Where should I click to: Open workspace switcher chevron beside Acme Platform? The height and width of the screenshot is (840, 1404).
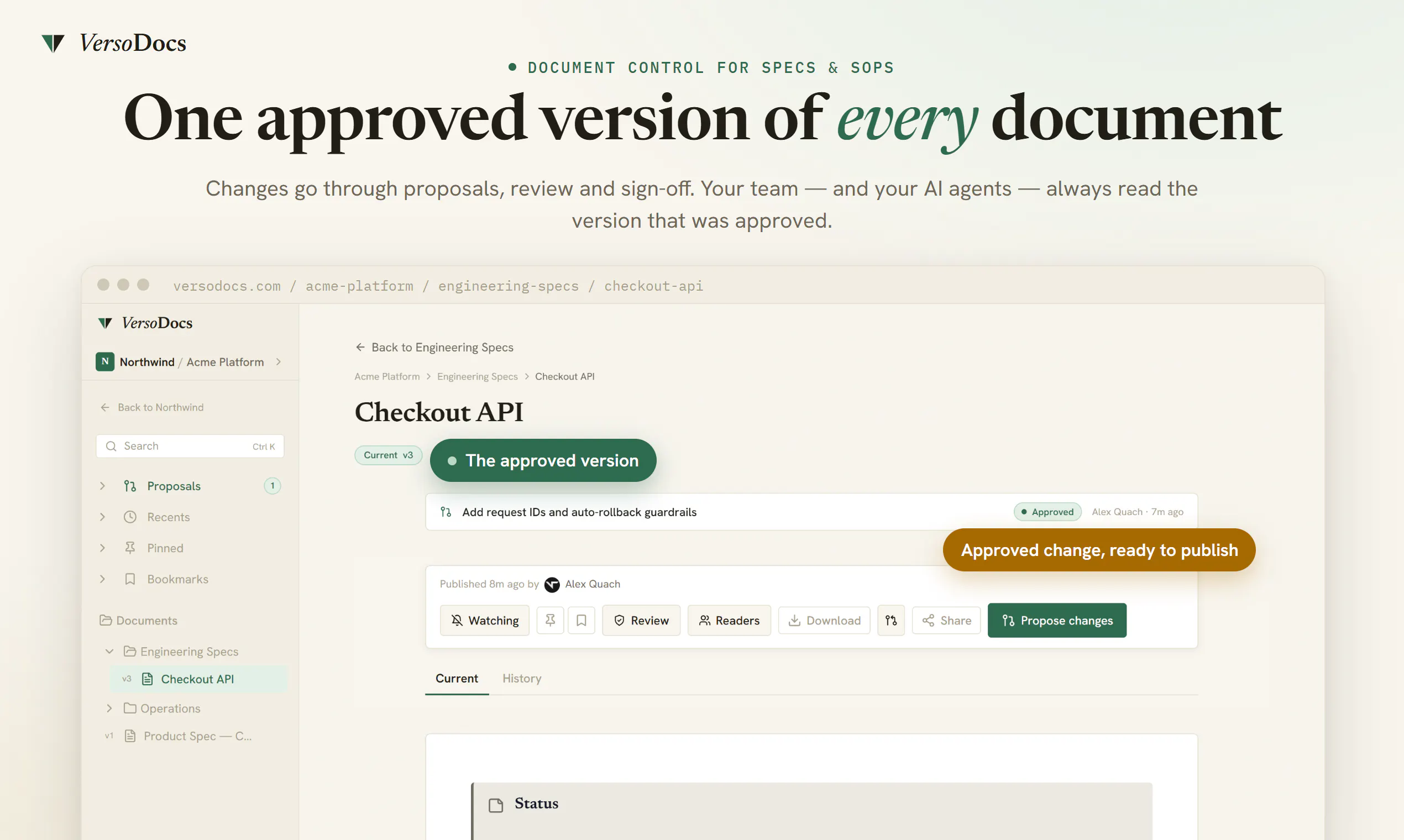(x=278, y=362)
